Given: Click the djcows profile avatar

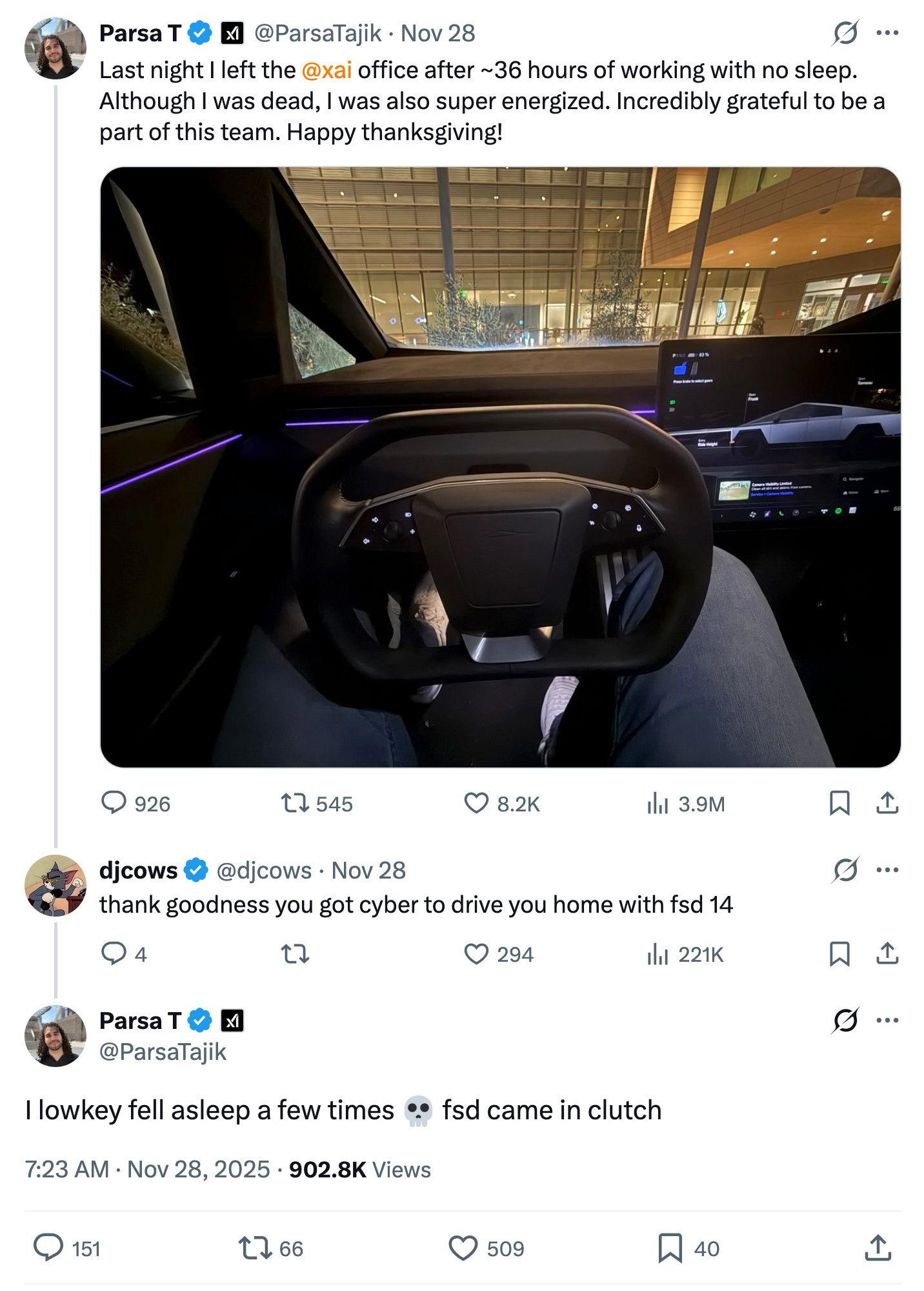Looking at the screenshot, I should 55,885.
